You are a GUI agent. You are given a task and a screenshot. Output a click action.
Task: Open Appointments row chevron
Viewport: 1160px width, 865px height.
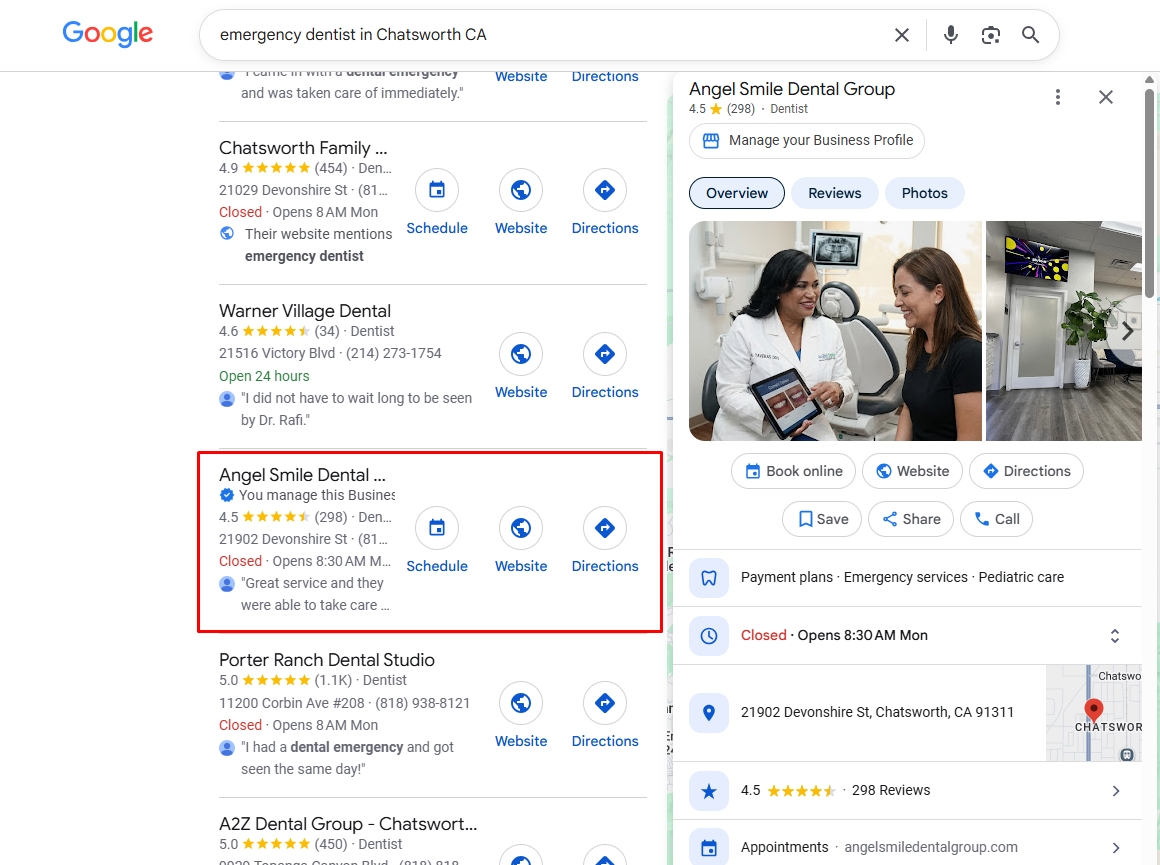click(x=1116, y=848)
